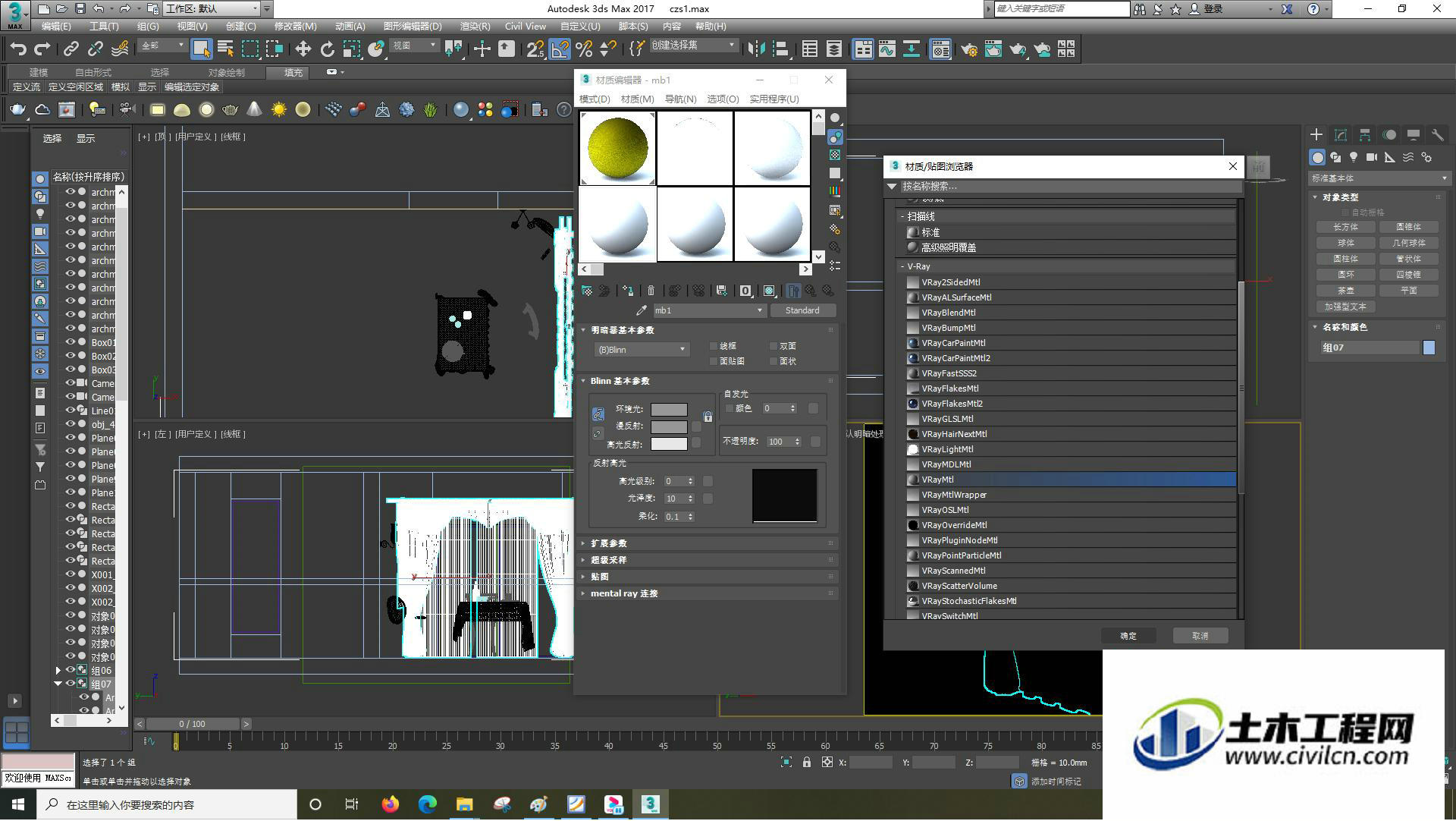Expand the 组06 tree node
Screen dimensions: 1456x821
point(58,670)
